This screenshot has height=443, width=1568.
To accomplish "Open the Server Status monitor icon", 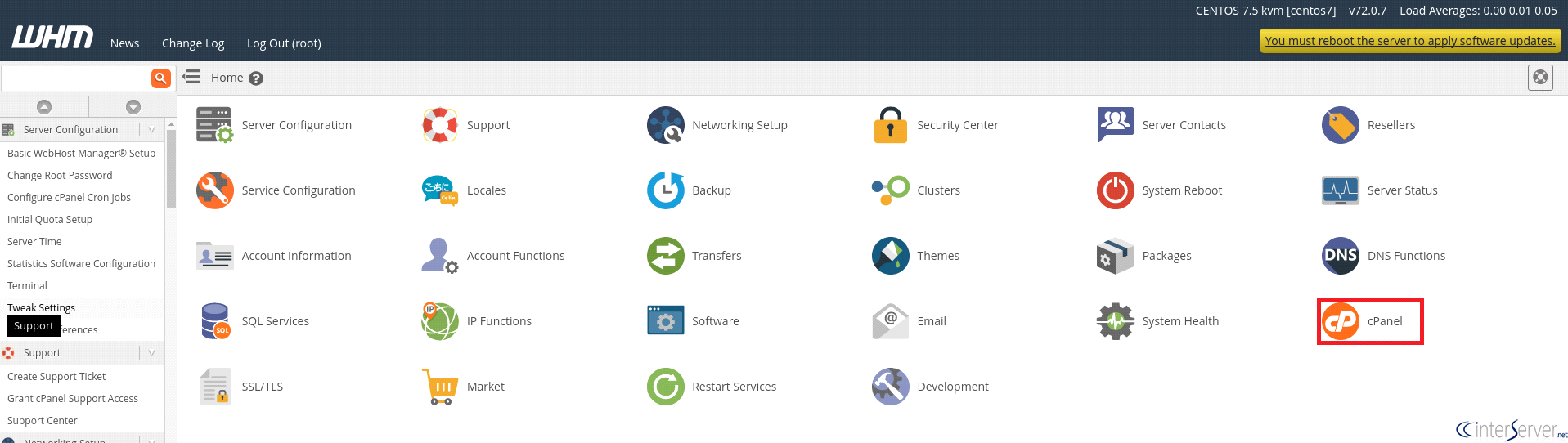I will click(x=1341, y=190).
